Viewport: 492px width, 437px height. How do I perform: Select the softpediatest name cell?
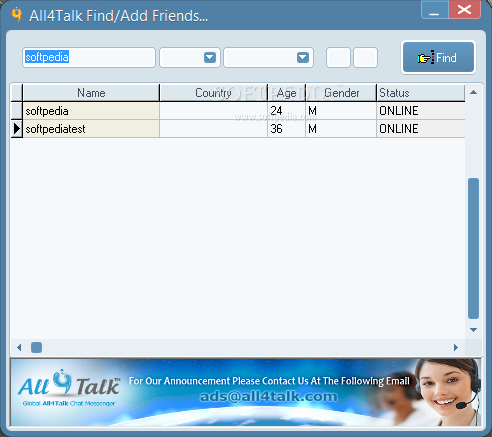click(91, 129)
